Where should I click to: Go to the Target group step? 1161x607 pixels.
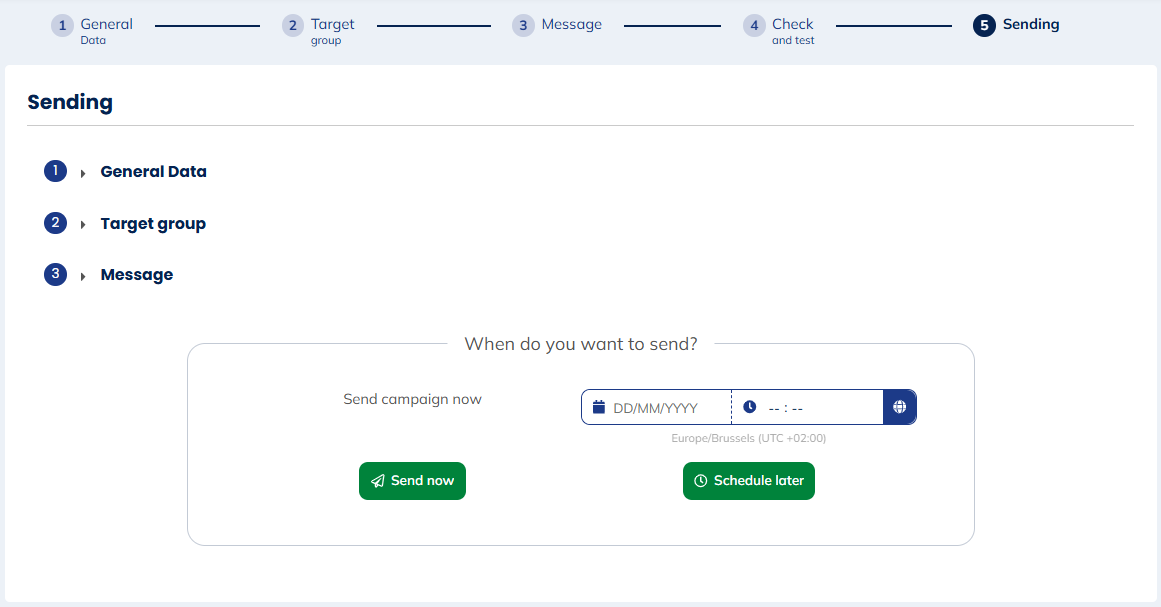(x=331, y=25)
